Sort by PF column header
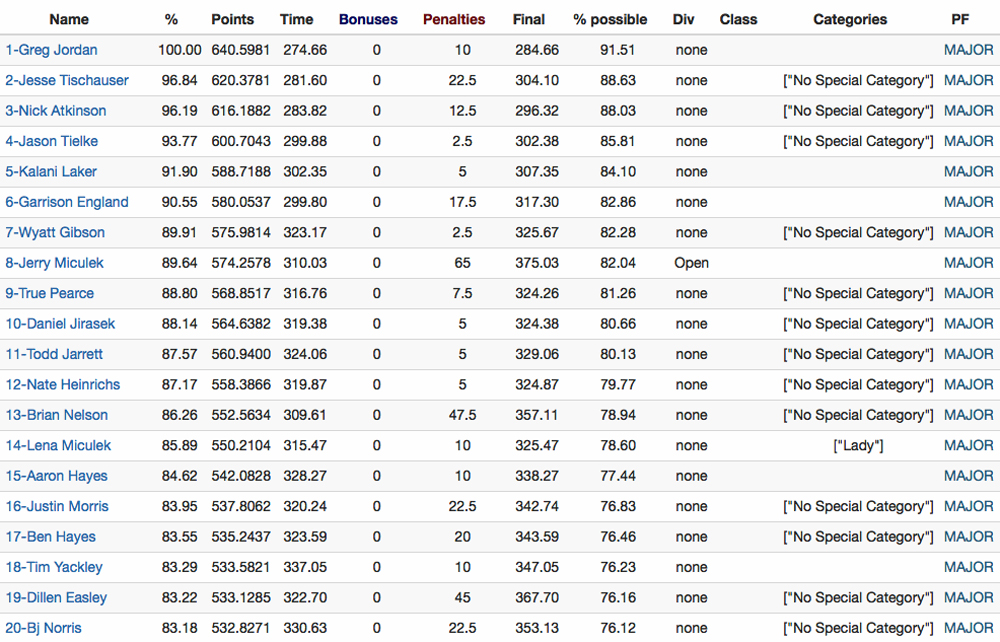Screen dimensions: 1000x642 (960, 20)
